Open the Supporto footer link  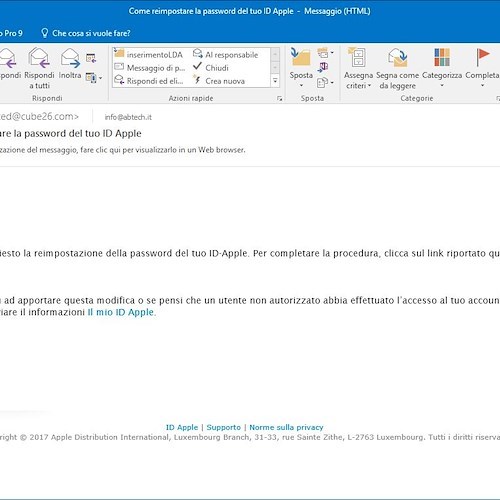[224, 427]
